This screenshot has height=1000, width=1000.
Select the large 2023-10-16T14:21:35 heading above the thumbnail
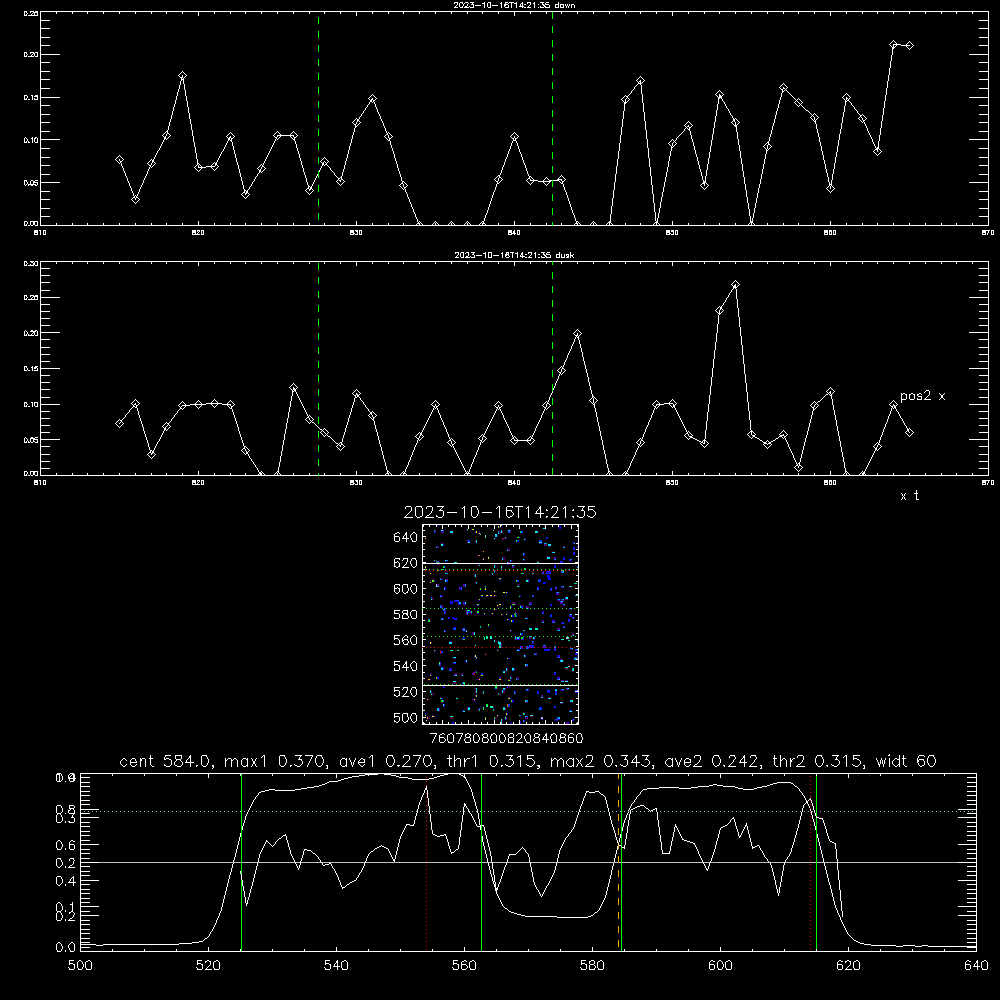(499, 512)
